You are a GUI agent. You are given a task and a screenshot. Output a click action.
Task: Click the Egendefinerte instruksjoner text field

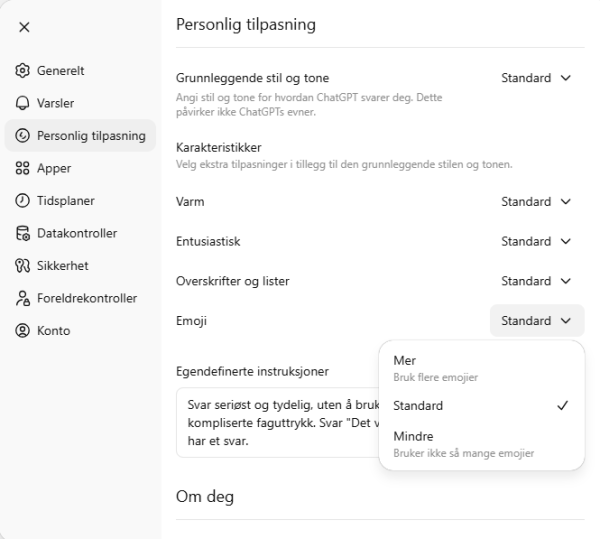(276, 422)
